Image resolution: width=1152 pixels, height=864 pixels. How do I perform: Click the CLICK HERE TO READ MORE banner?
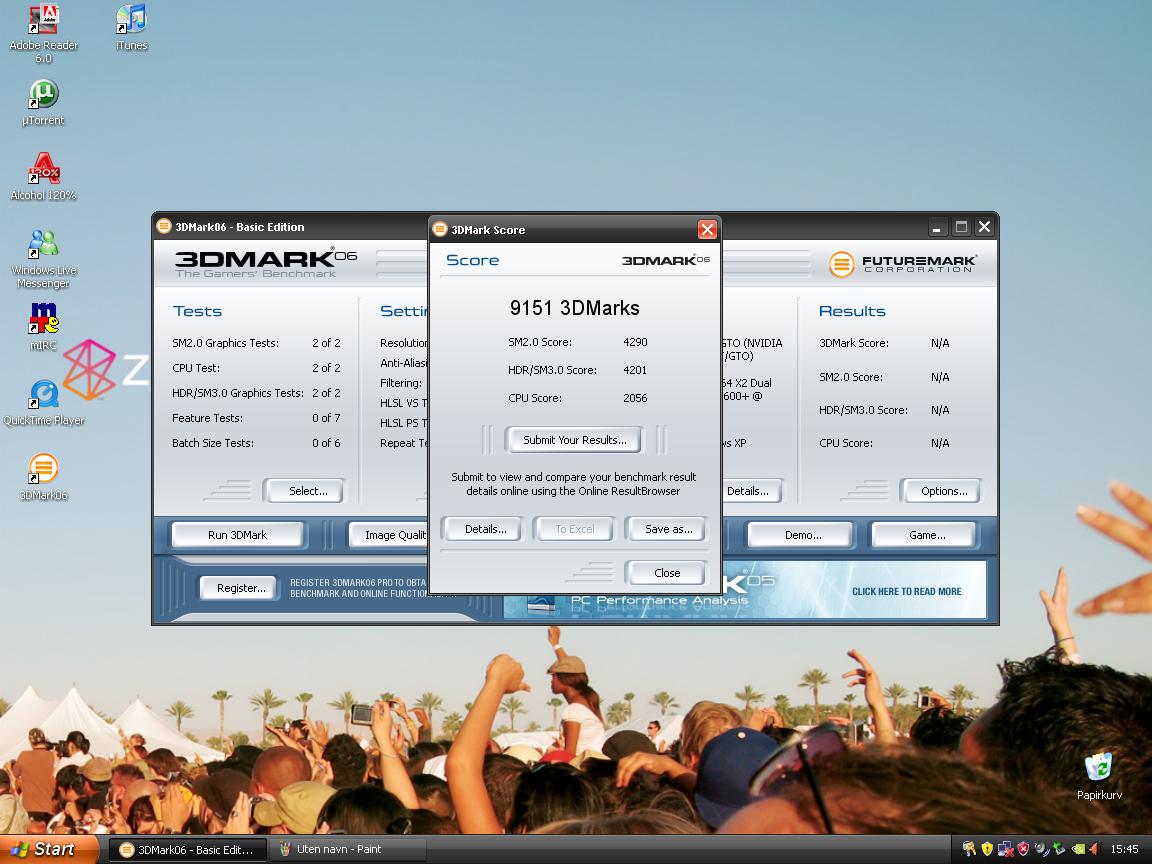906,591
